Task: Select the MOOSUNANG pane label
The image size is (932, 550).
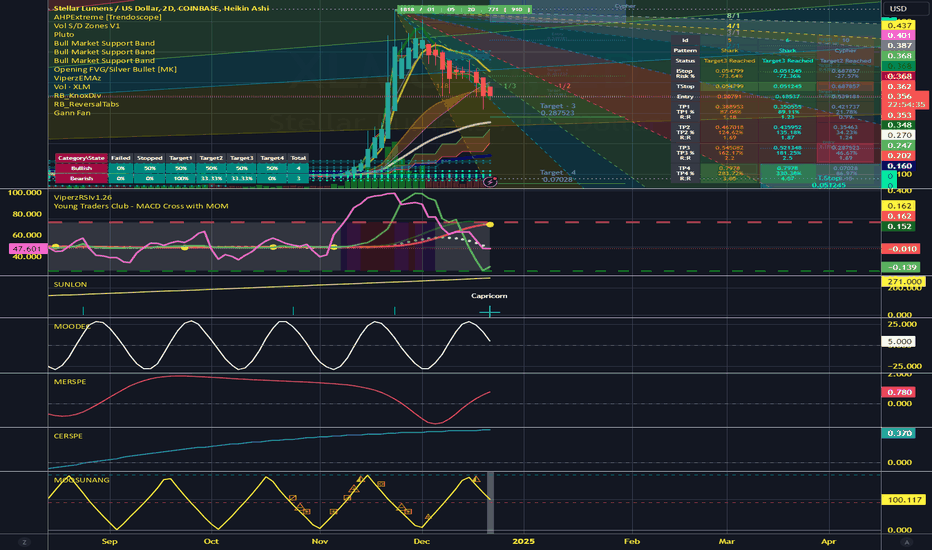Action: click(81, 480)
